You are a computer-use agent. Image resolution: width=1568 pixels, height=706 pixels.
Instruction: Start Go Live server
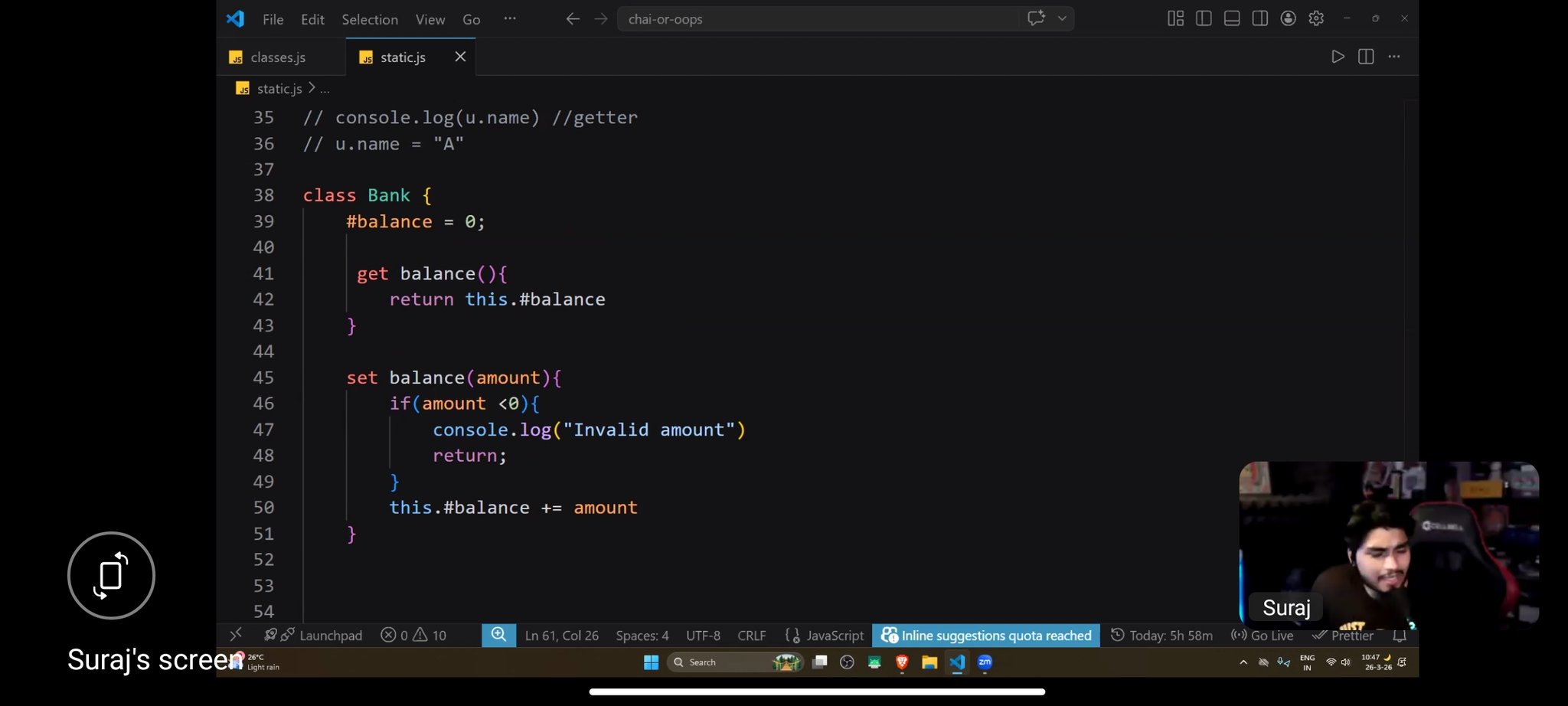pos(1263,636)
